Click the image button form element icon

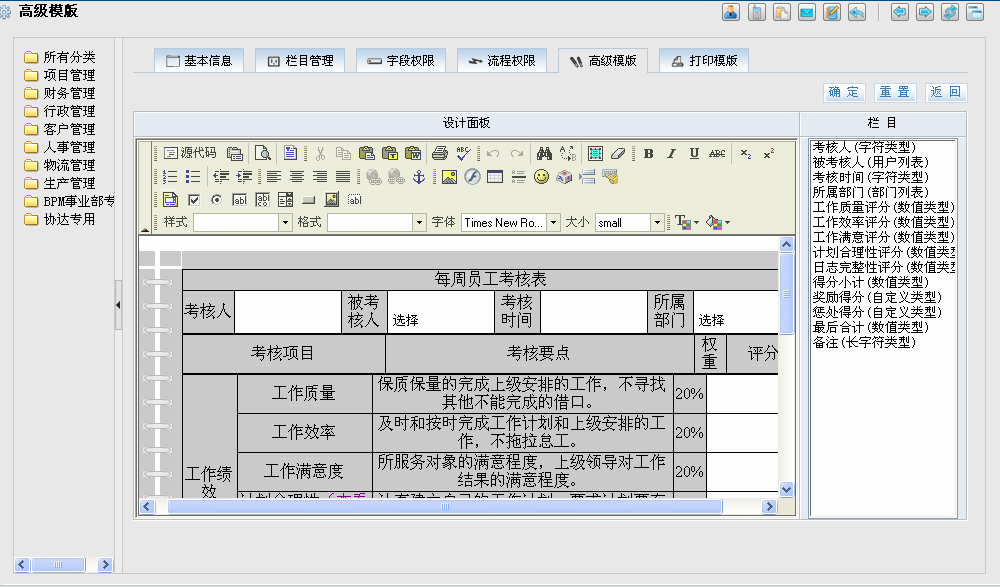[332, 200]
